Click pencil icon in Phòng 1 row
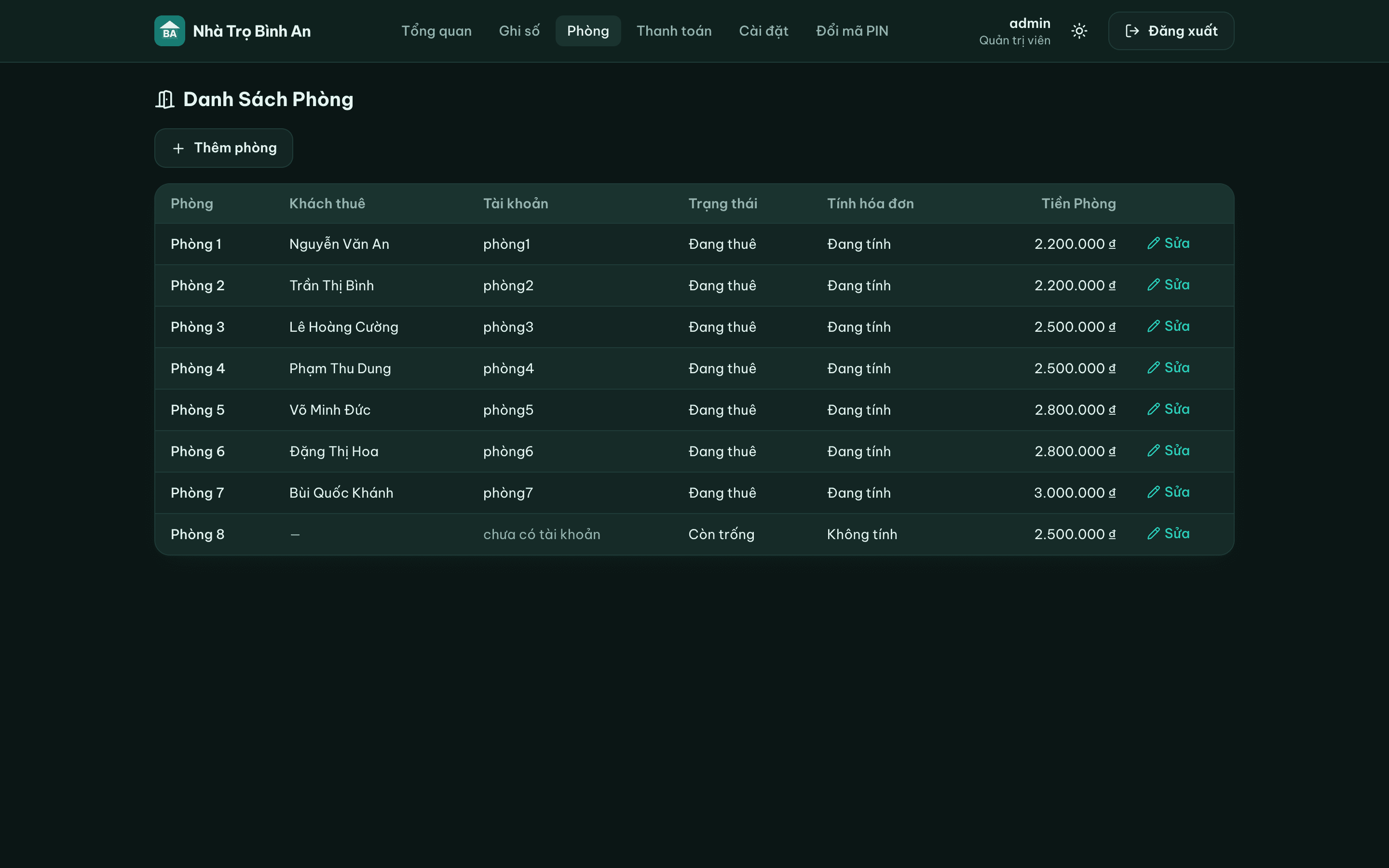This screenshot has width=1389, height=868. pos(1153,244)
